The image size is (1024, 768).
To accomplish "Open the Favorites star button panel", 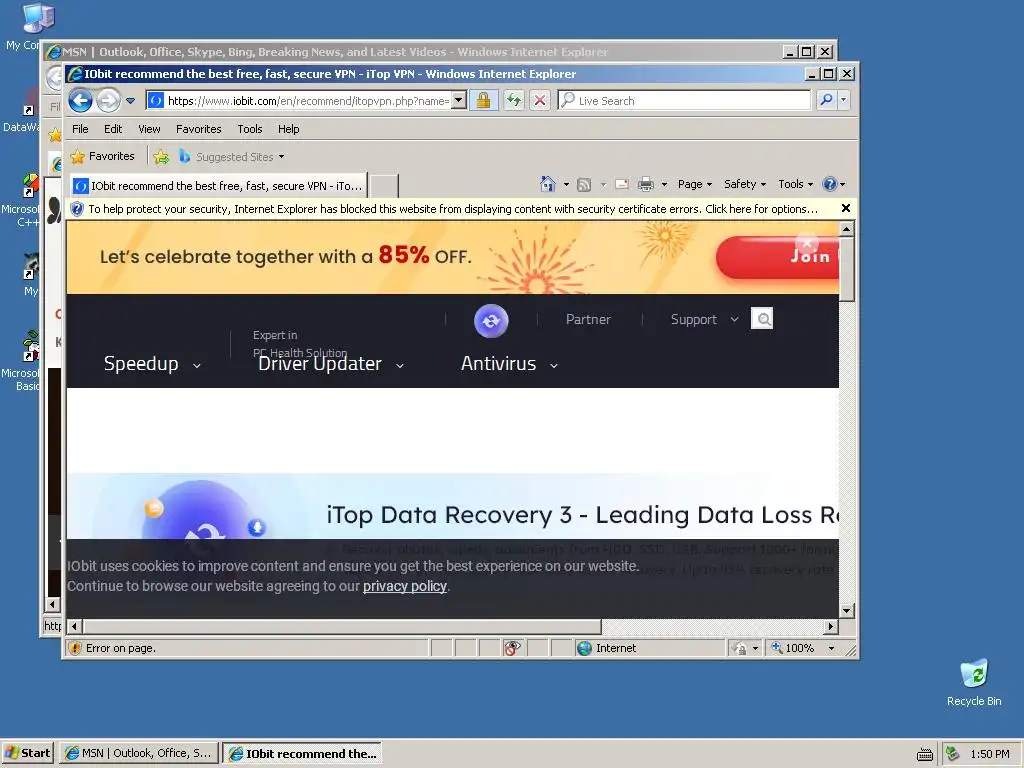I will [103, 157].
